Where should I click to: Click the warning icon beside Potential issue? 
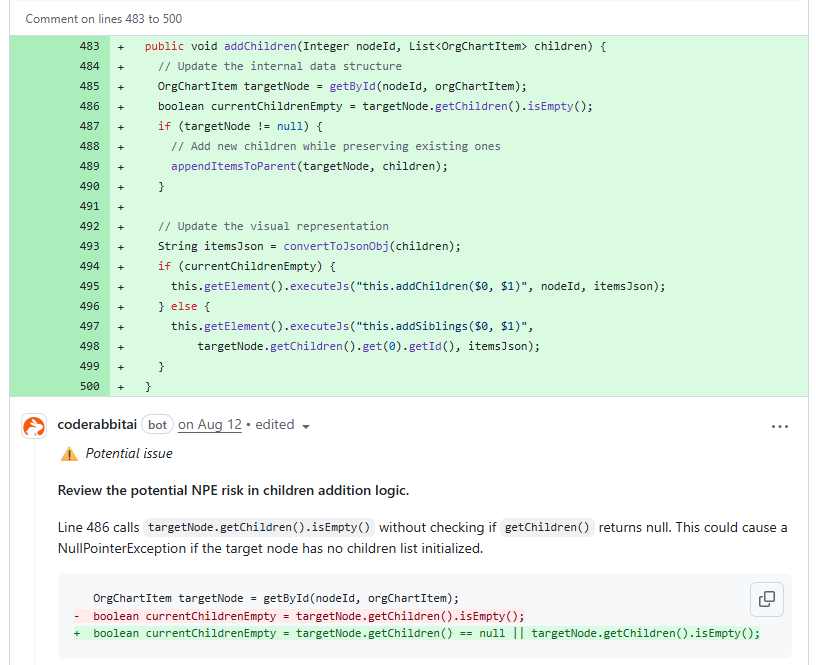point(69,454)
